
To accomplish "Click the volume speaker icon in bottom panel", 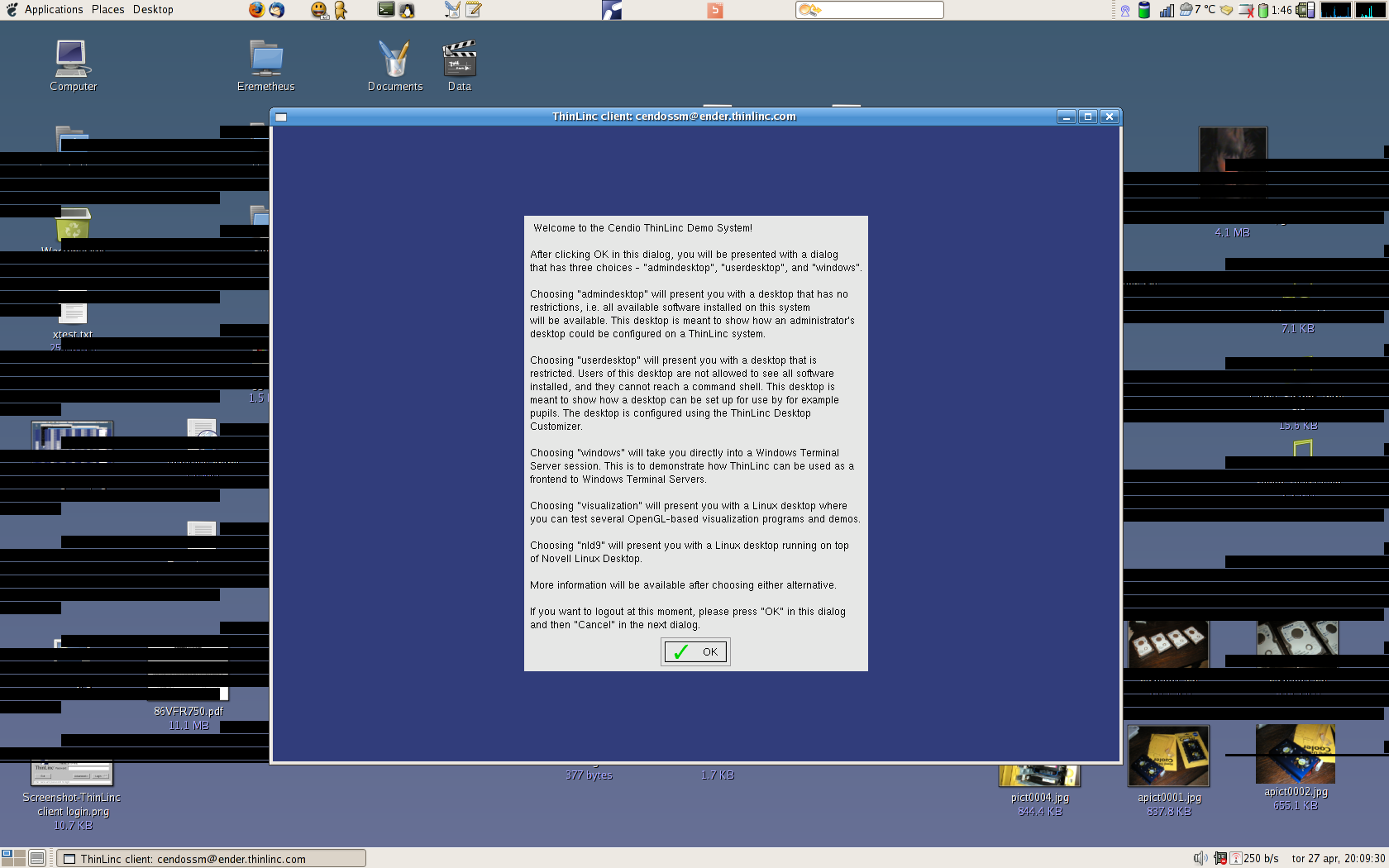I will pos(1200,858).
